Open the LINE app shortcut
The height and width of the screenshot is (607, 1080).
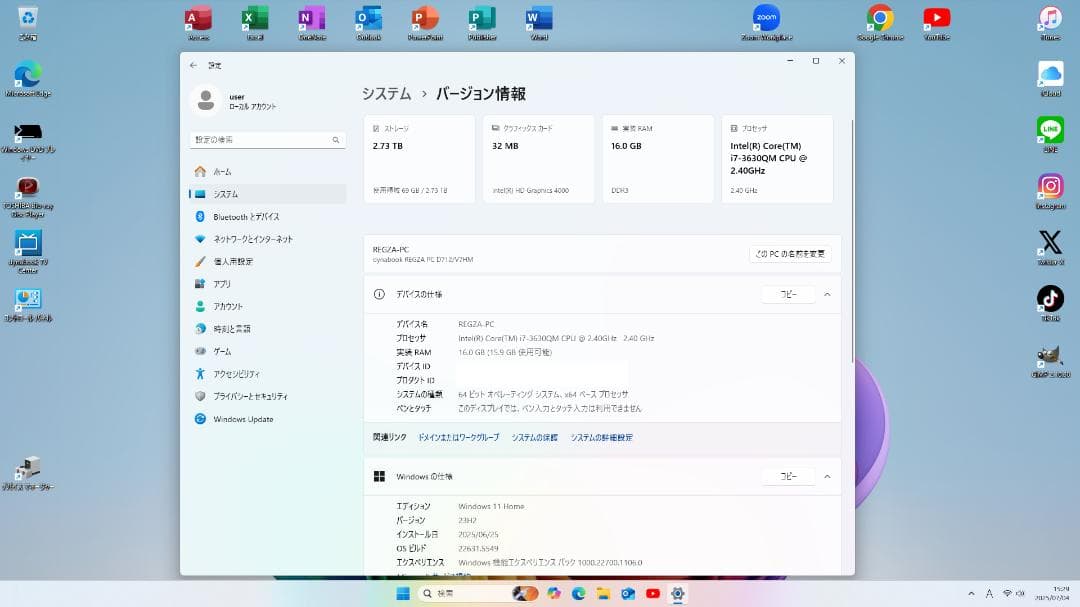[1050, 130]
